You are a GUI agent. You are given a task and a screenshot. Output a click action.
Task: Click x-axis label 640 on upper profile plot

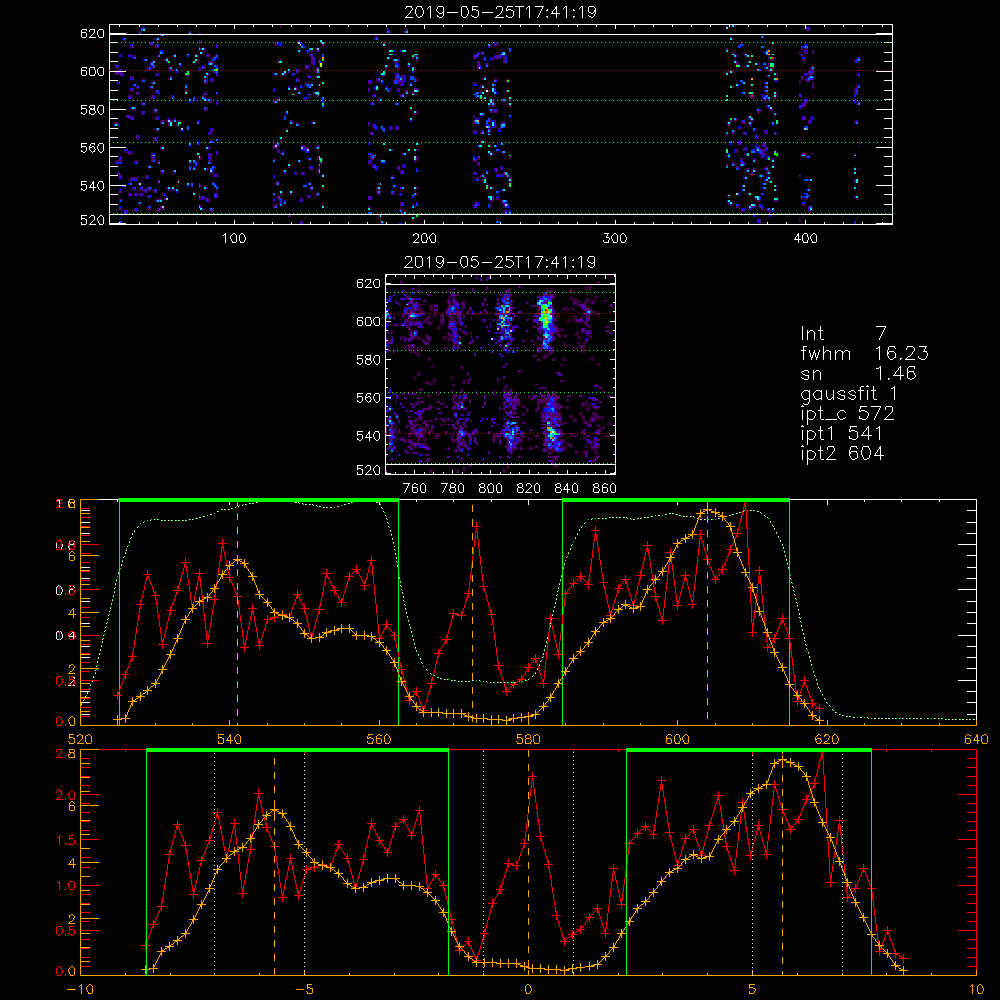[976, 740]
